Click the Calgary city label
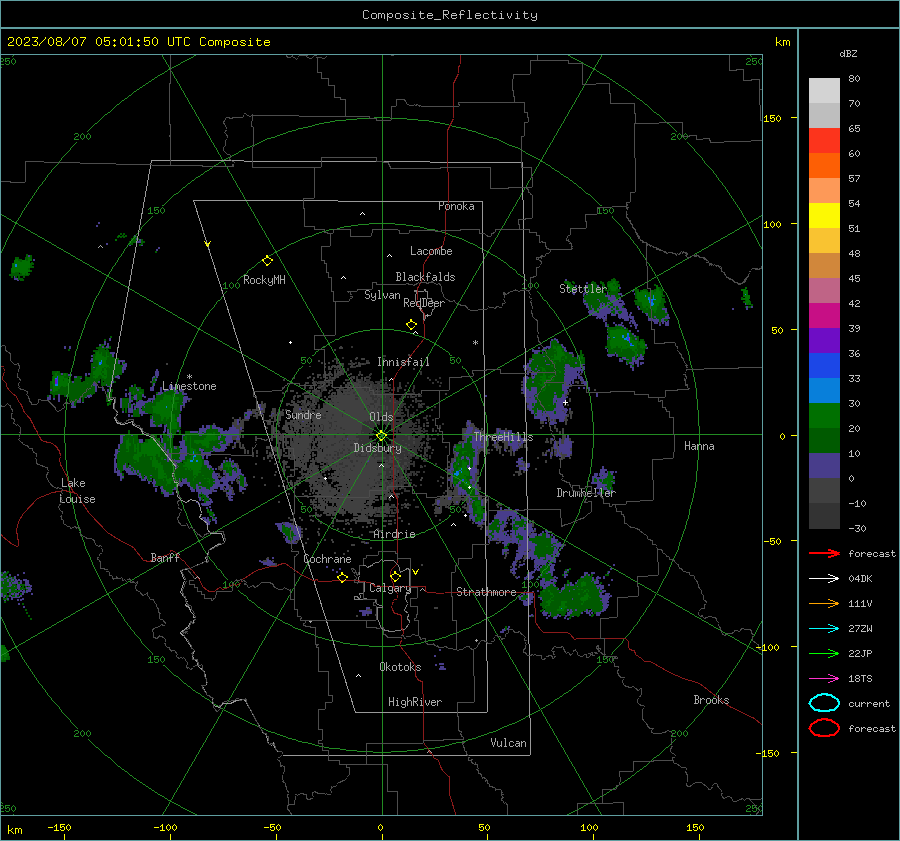 (390, 588)
